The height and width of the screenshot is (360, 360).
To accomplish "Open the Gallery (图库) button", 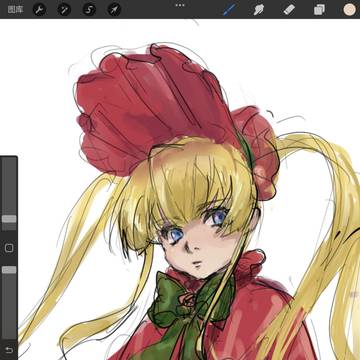I will point(15,9).
